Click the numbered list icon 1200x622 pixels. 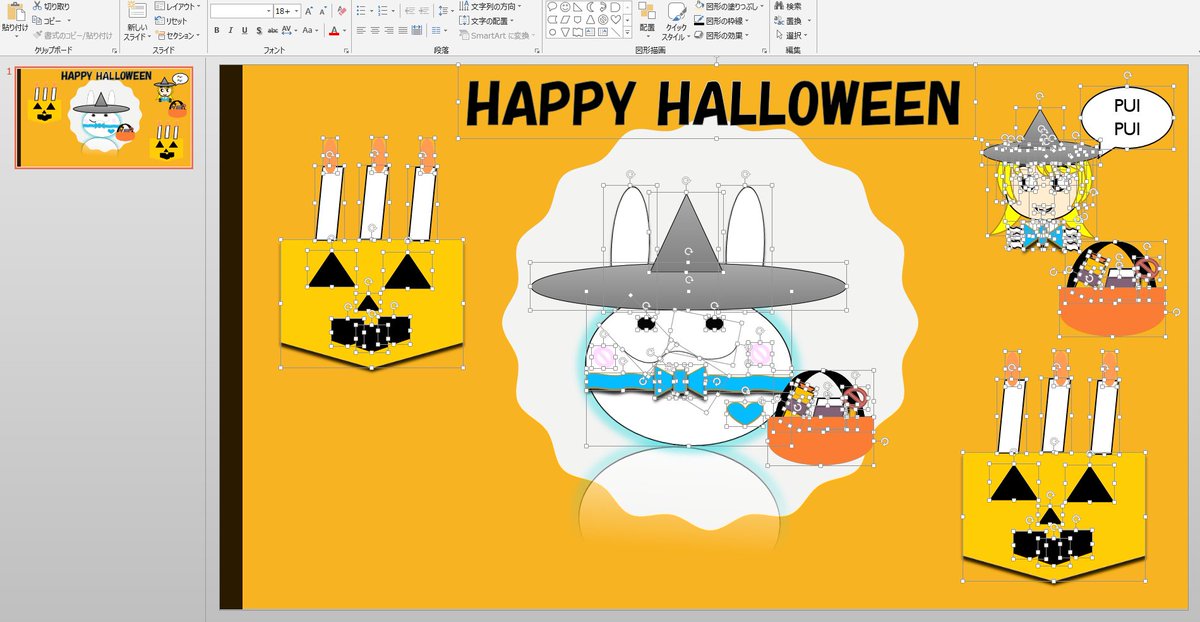(x=385, y=10)
